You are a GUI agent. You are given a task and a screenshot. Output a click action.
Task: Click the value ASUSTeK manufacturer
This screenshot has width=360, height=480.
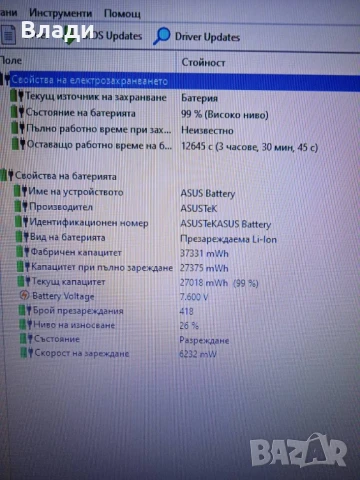pos(199,209)
